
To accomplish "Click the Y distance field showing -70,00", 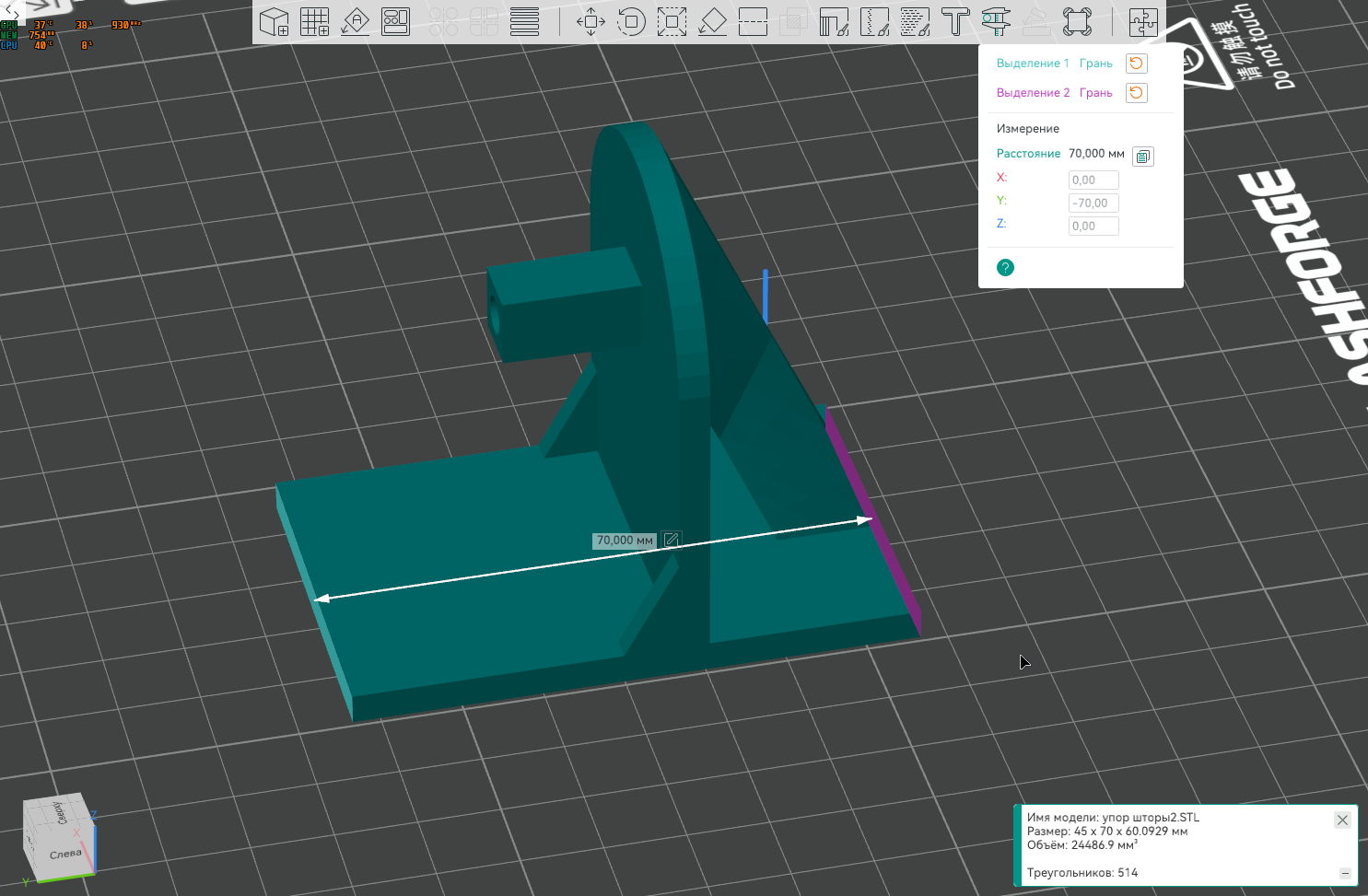I will [x=1093, y=204].
